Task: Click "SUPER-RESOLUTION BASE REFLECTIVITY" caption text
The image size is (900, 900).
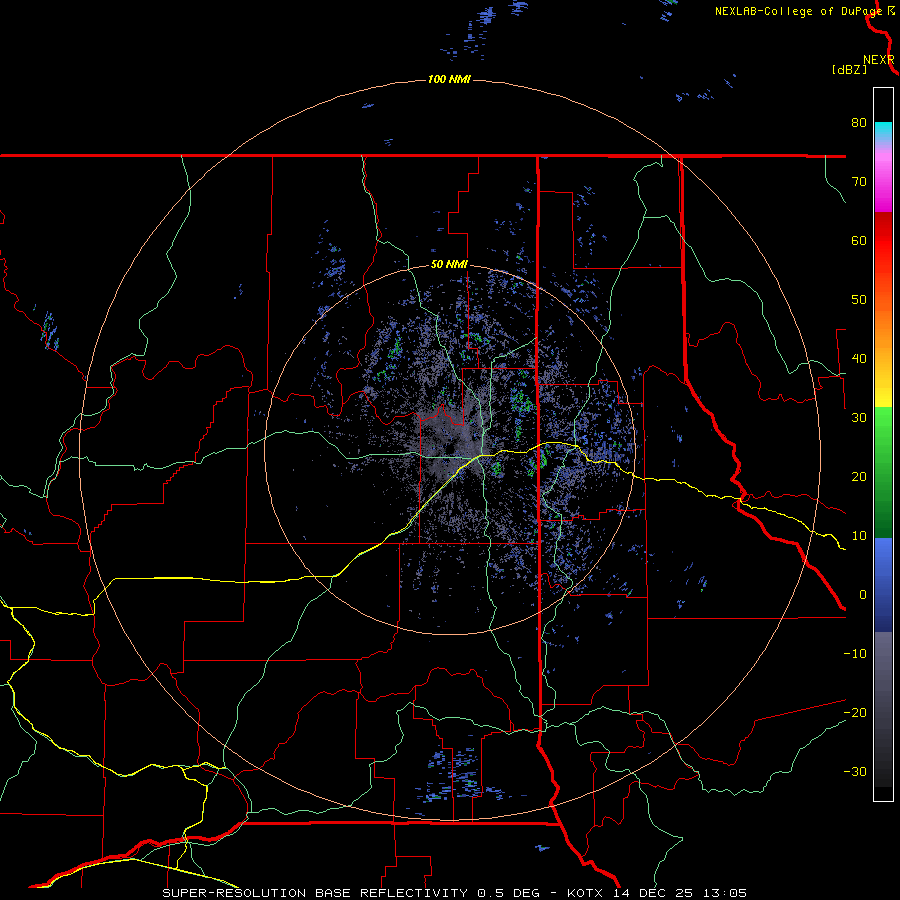Action: click(315, 893)
